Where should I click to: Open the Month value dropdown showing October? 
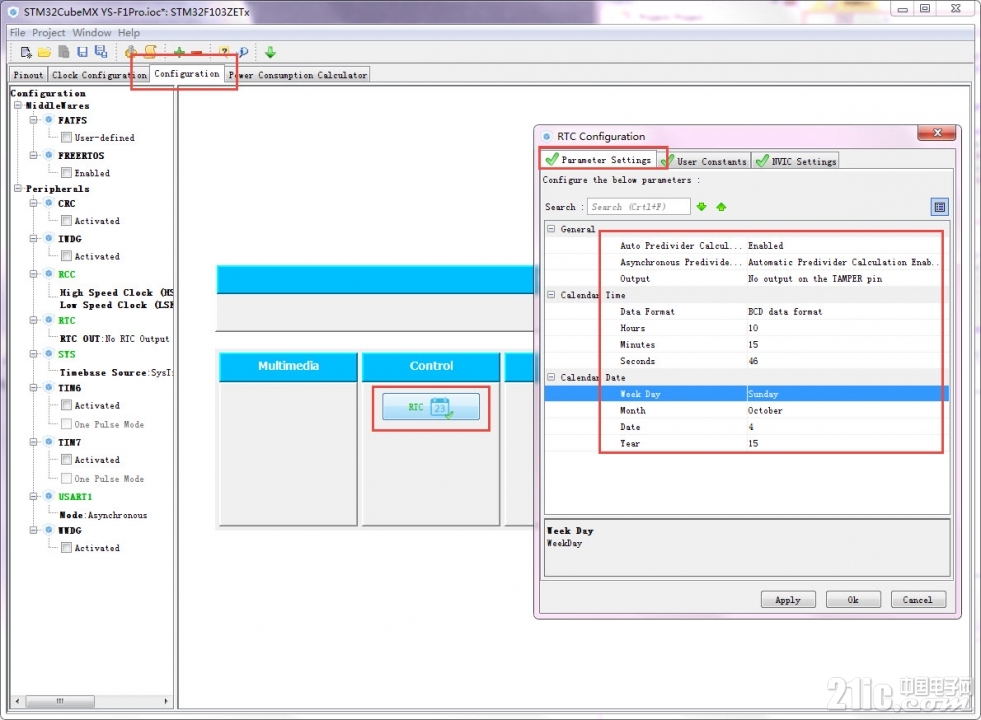click(847, 410)
